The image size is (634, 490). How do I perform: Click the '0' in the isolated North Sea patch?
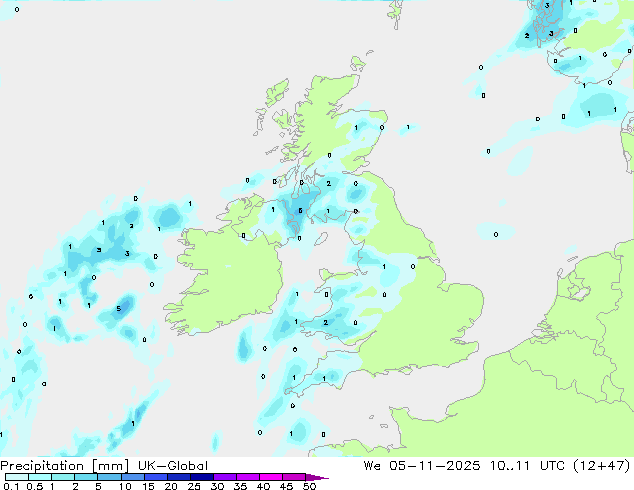(496, 234)
